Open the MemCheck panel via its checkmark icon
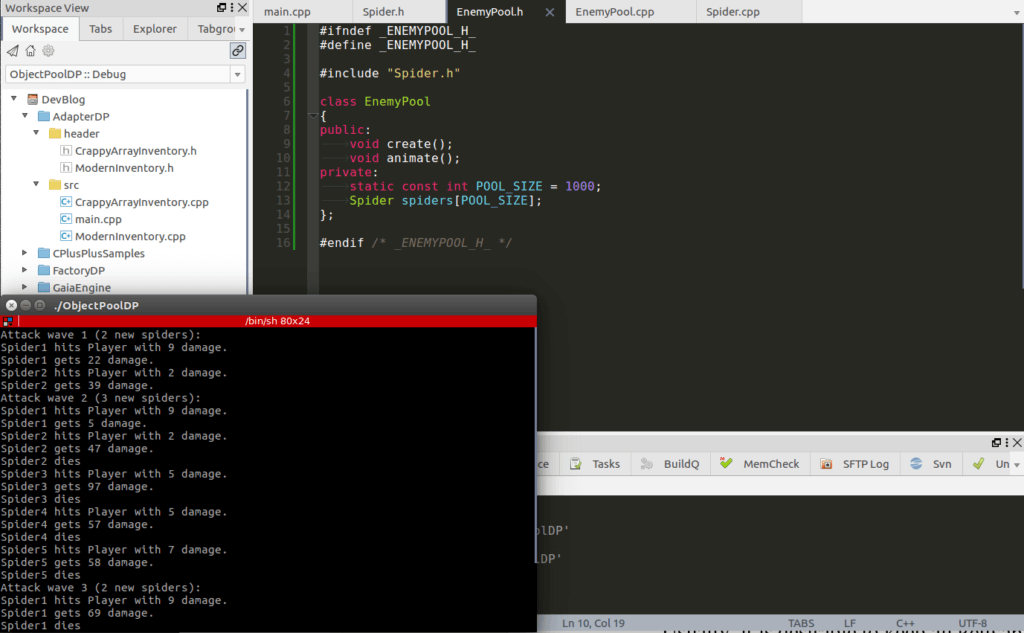Viewport: 1024px width, 633px height. (x=727, y=463)
